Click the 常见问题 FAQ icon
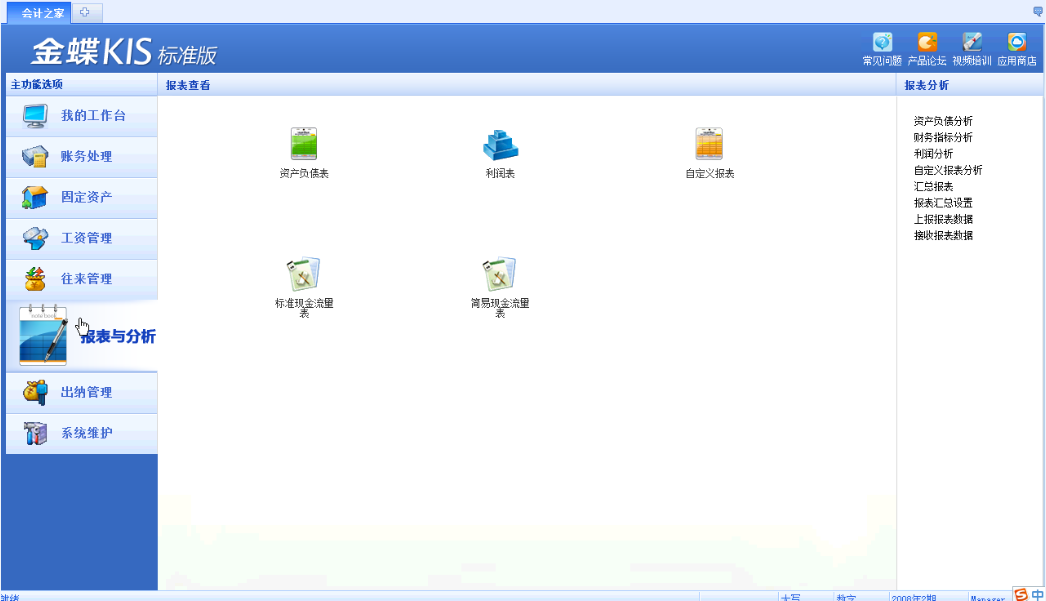 [x=882, y=42]
